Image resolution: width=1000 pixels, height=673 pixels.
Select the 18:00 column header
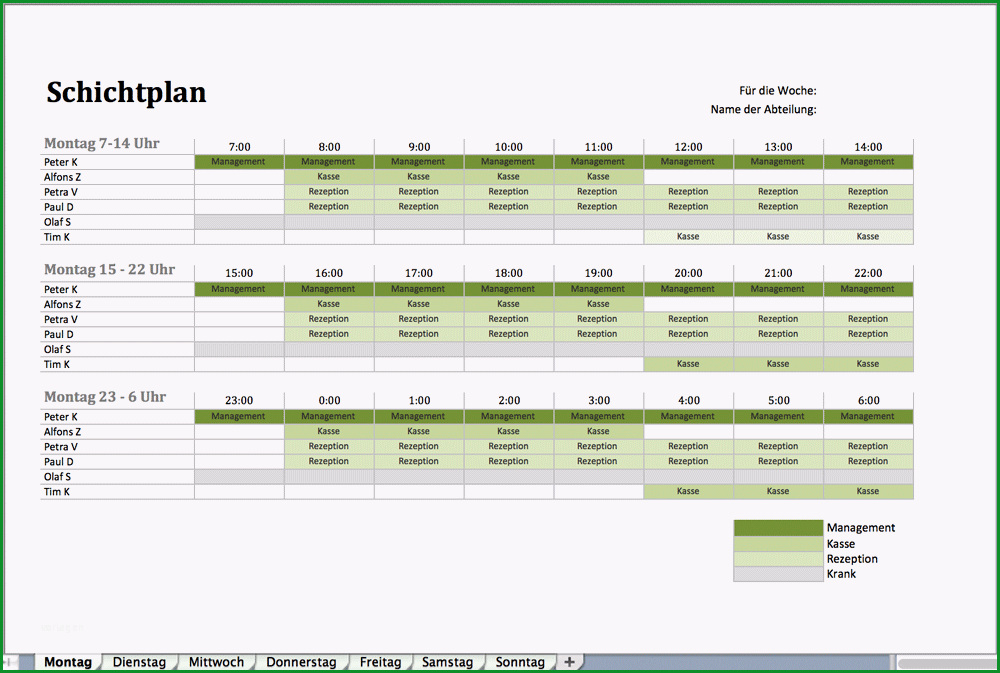tap(508, 273)
